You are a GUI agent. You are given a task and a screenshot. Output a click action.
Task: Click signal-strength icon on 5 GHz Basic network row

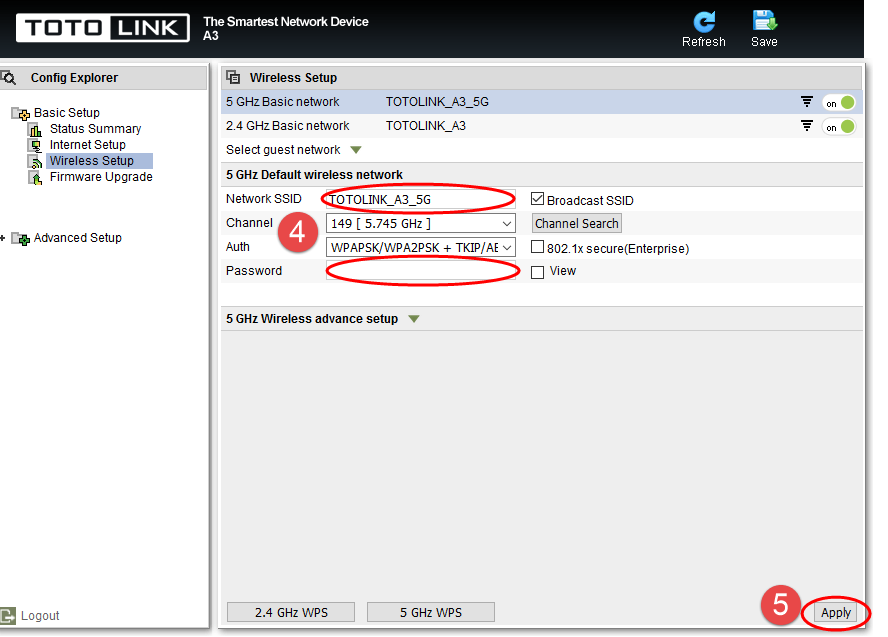pyautogui.click(x=806, y=102)
